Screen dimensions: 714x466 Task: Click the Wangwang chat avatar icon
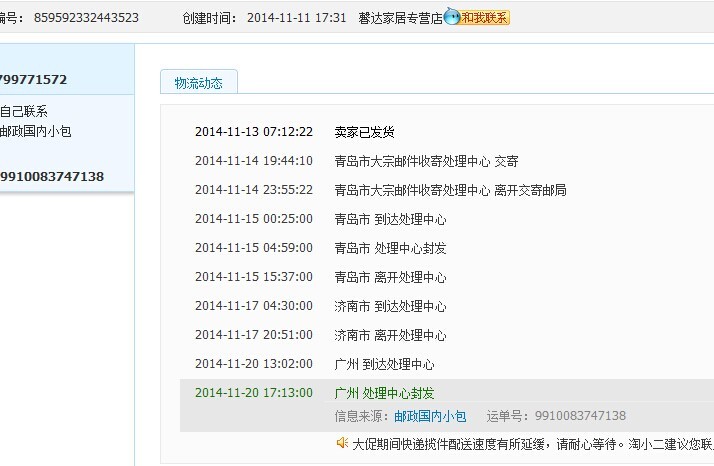coord(452,18)
